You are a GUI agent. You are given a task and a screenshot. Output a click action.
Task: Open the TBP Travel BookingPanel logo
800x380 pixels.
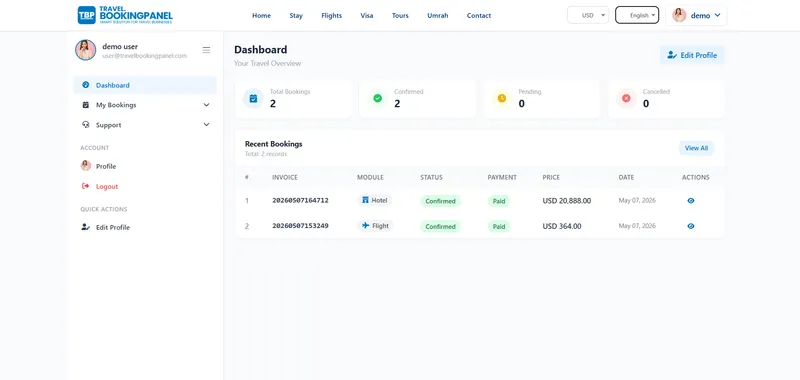coord(125,15)
